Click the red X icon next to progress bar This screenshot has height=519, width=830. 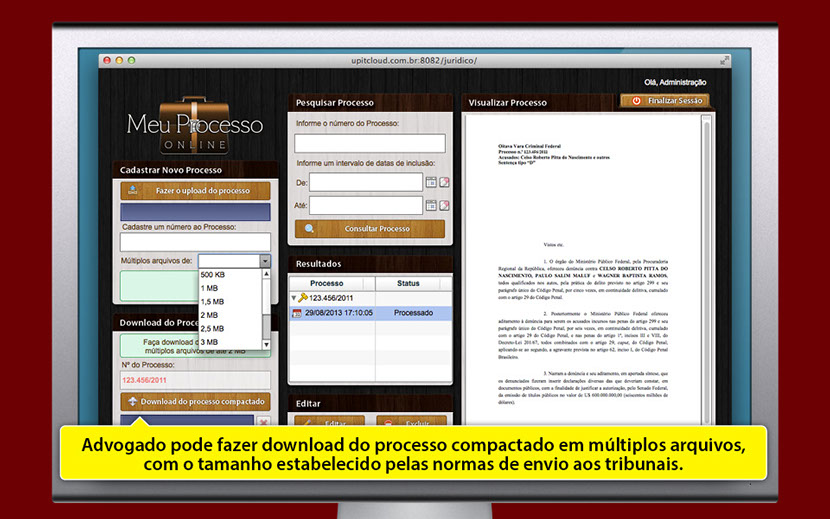[264, 424]
